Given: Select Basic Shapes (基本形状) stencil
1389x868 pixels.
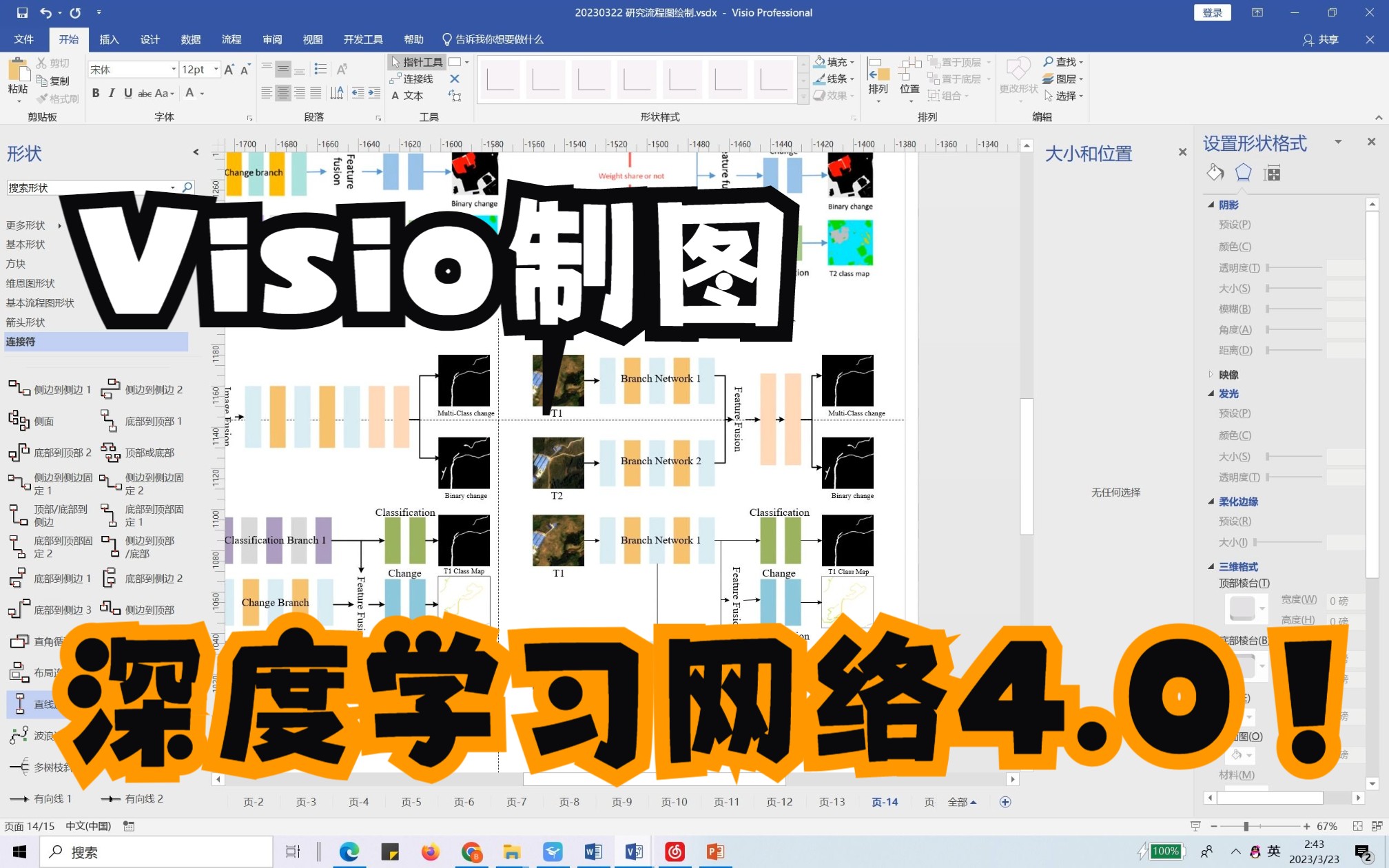Looking at the screenshot, I should pos(25,245).
